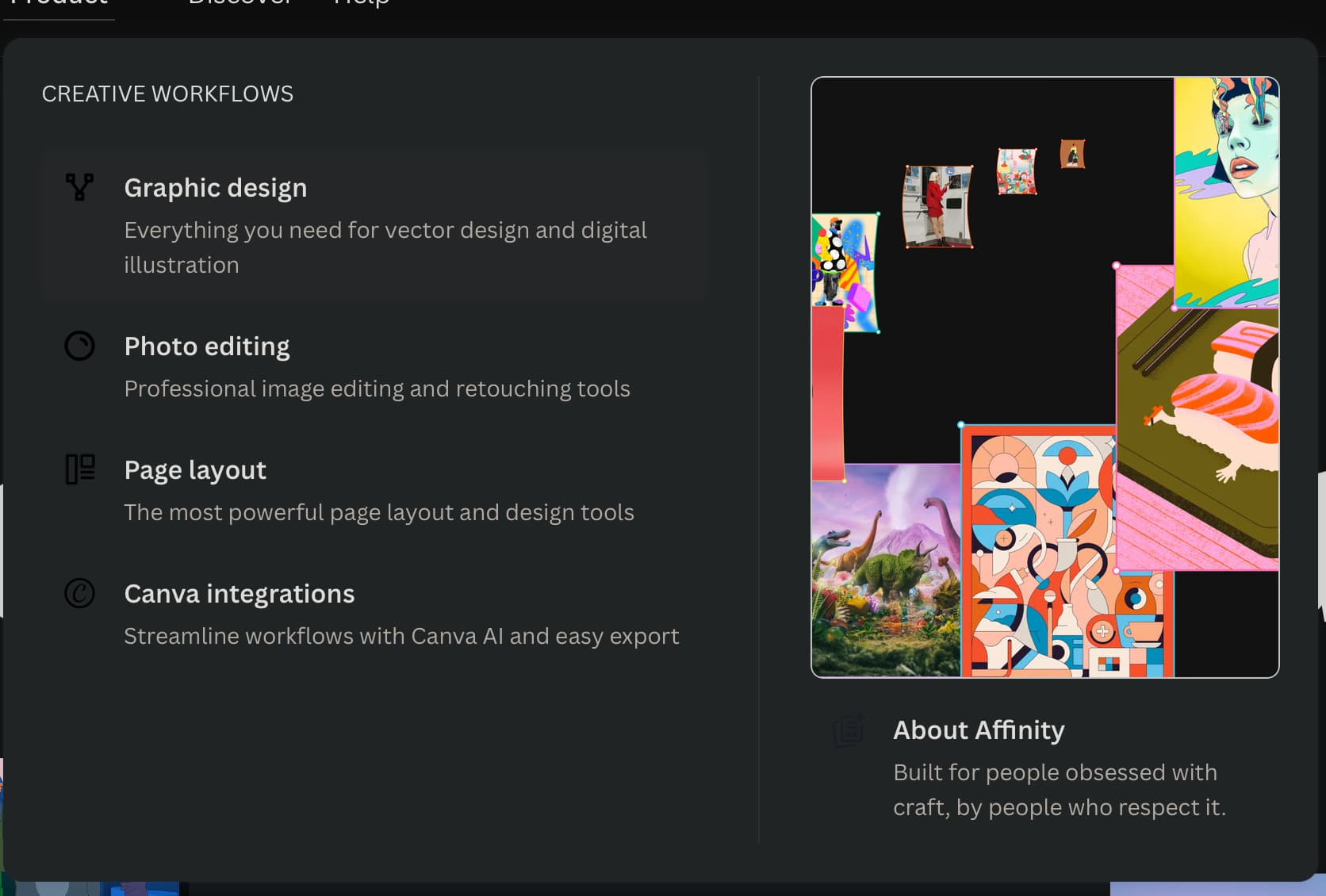Click 'The most powerful page layout' description
The width and height of the screenshot is (1326, 896).
point(379,512)
